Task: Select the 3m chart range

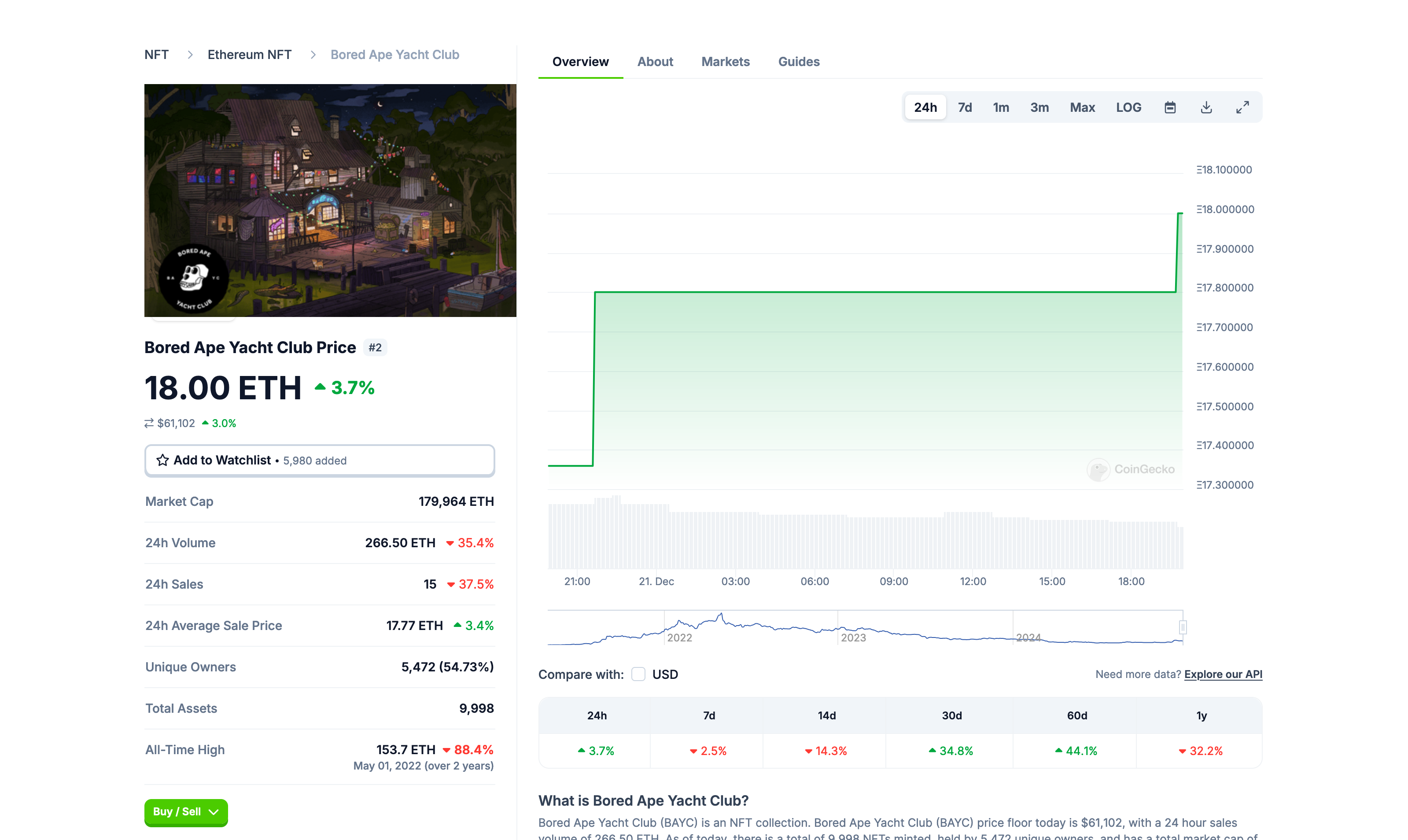Action: click(1039, 107)
